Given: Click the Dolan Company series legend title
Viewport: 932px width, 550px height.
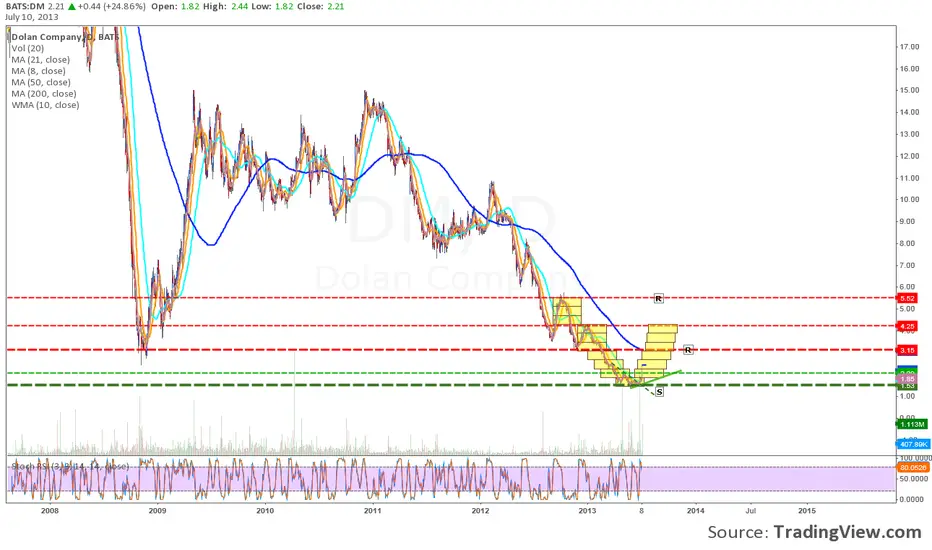Looking at the screenshot, I should (x=65, y=37).
